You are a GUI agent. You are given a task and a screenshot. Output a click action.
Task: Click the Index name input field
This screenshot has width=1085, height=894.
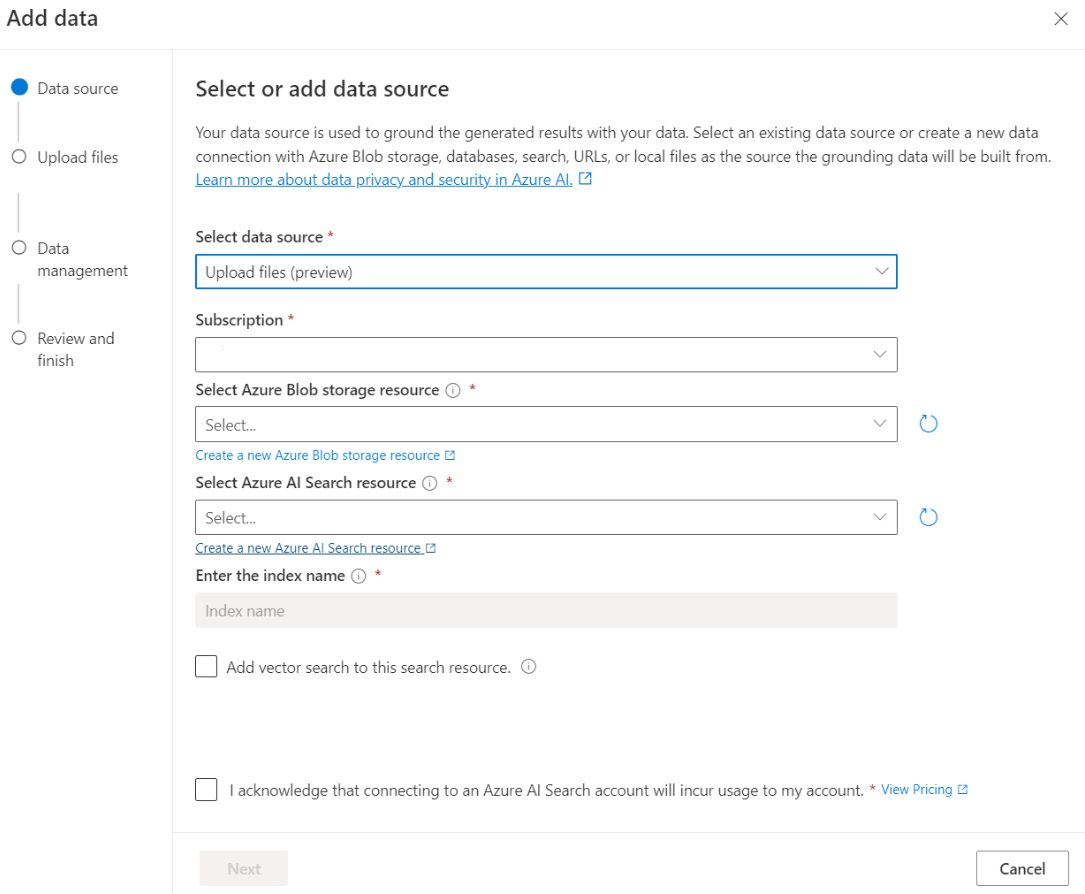tap(546, 611)
